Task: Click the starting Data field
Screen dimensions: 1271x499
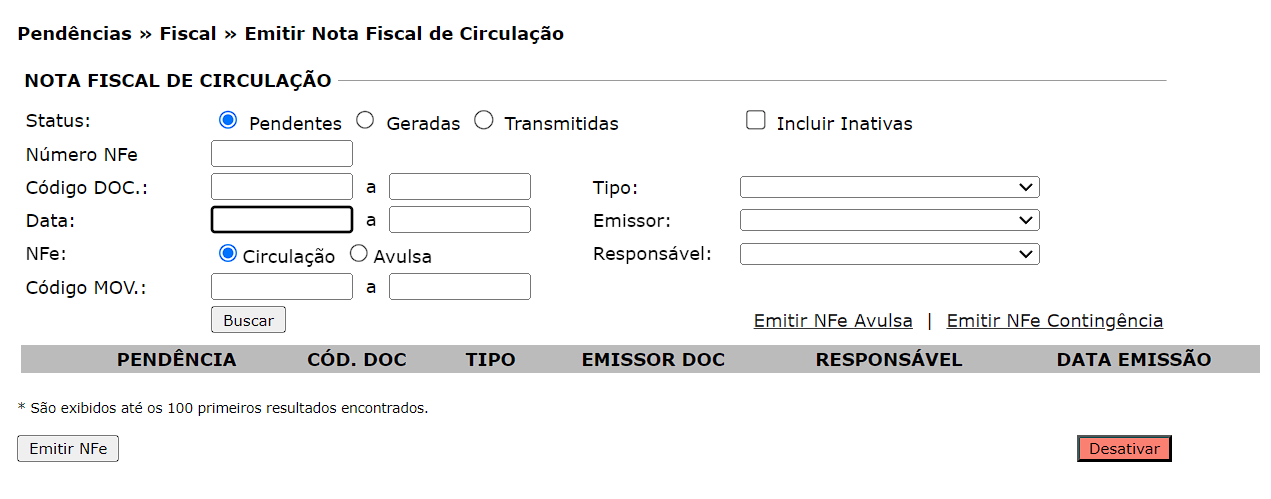Action: coord(282,220)
